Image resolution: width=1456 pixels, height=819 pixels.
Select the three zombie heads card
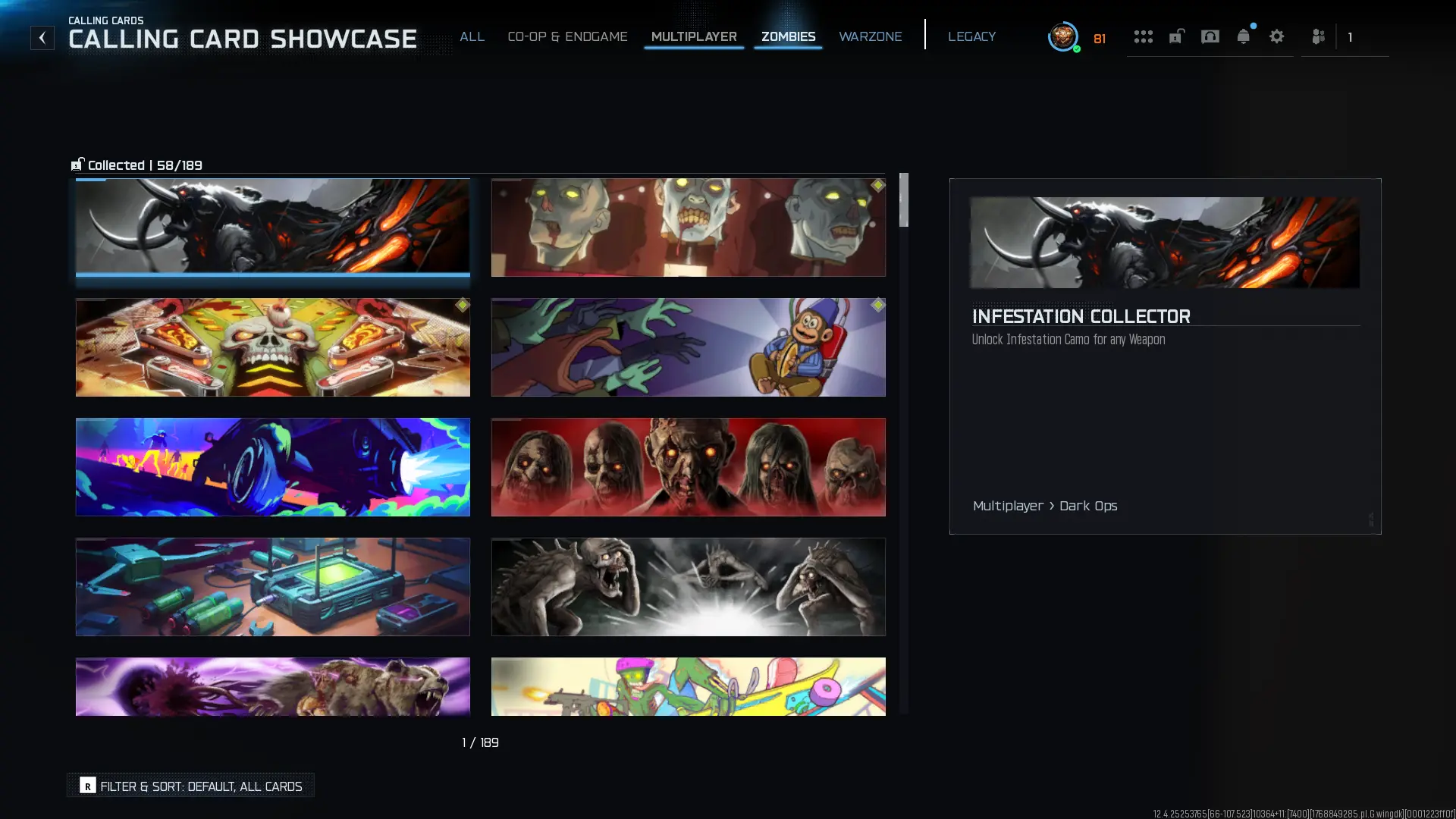pos(688,227)
